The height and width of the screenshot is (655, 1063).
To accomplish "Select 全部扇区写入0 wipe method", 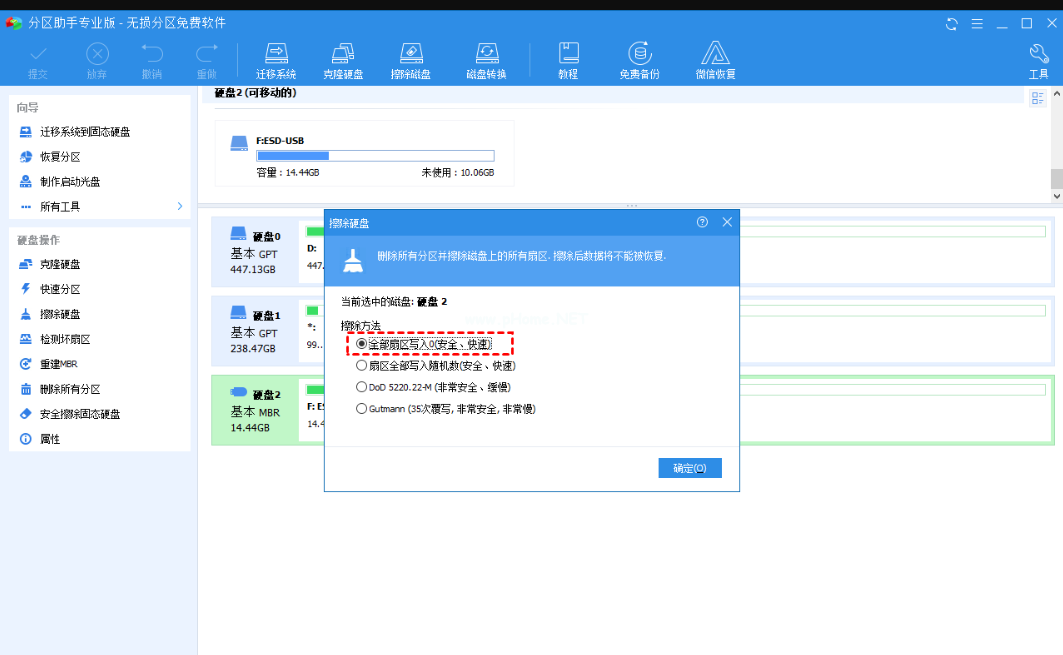I will (x=362, y=344).
